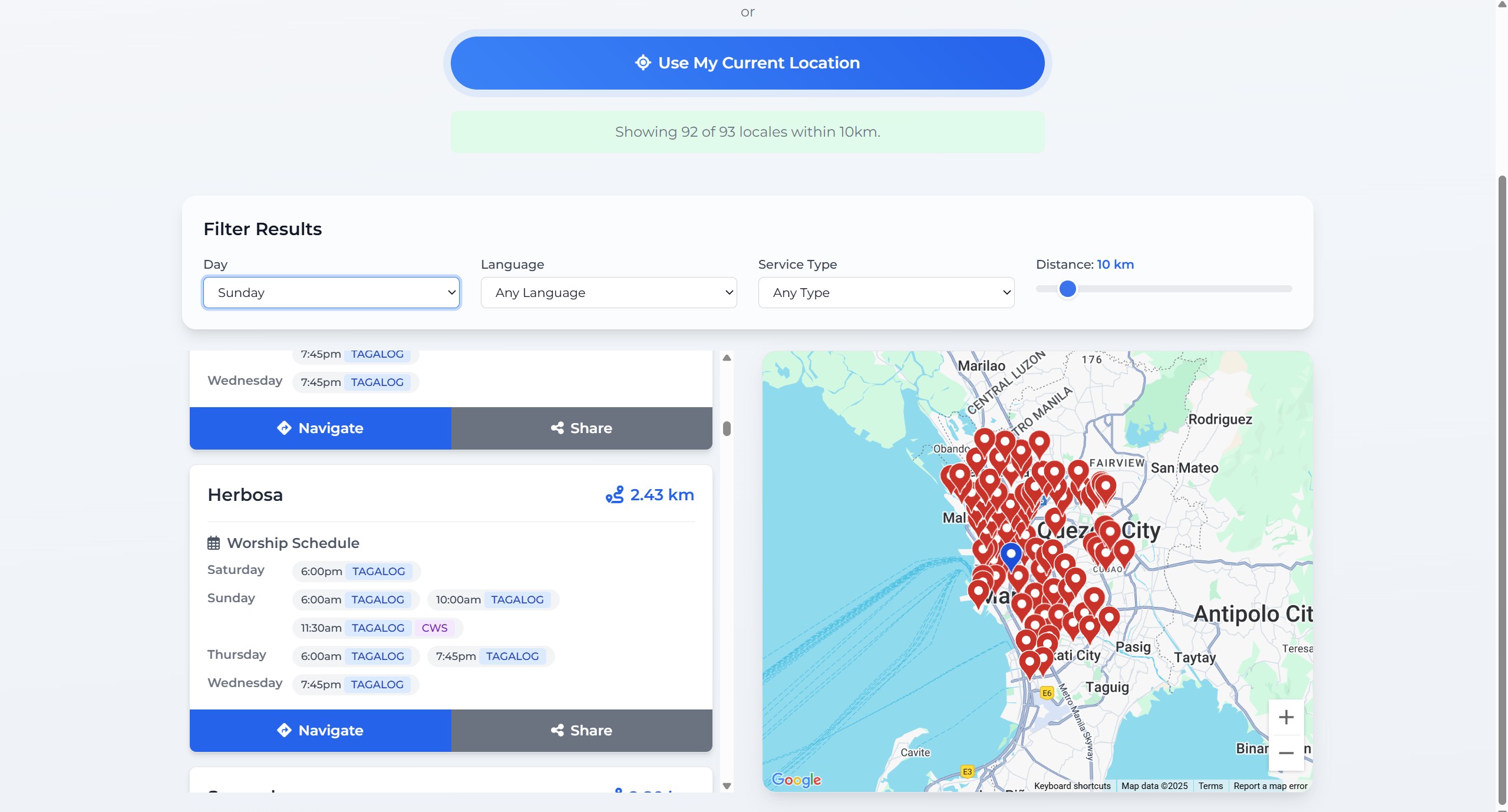This screenshot has width=1508, height=812.
Task: Click the route distance icon beside 2.43 km
Action: (x=614, y=495)
